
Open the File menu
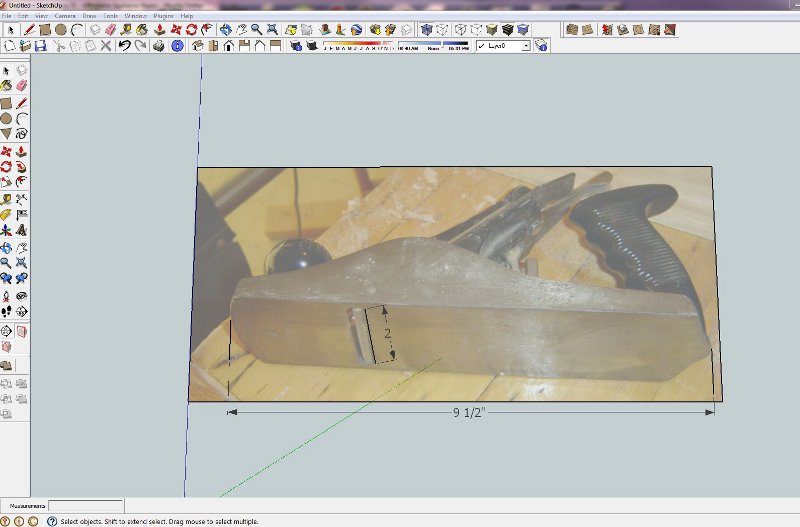pyautogui.click(x=7, y=16)
